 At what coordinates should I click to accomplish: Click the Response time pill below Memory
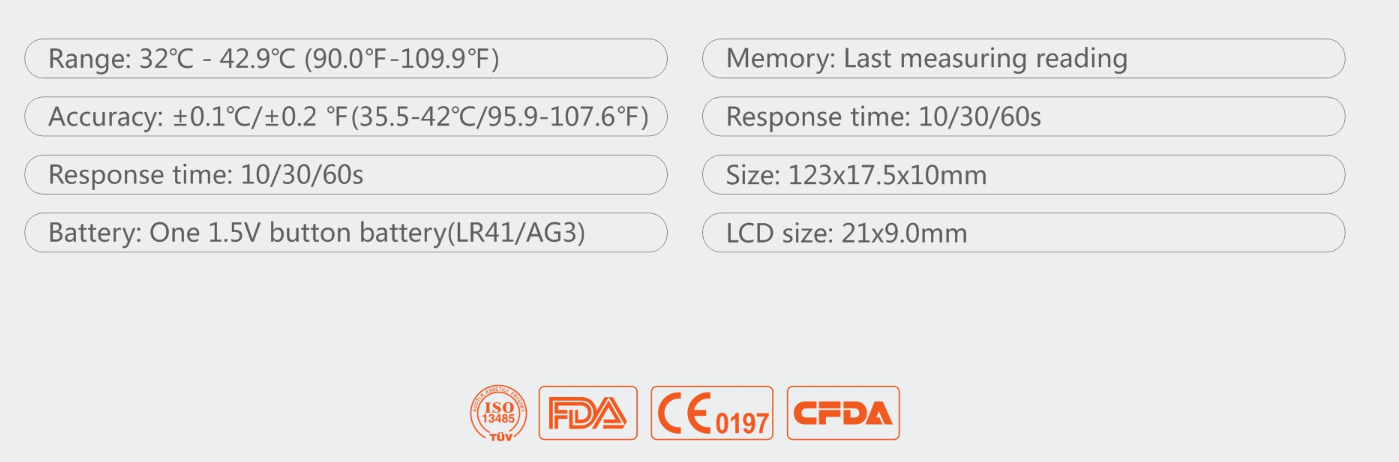tap(1023, 117)
